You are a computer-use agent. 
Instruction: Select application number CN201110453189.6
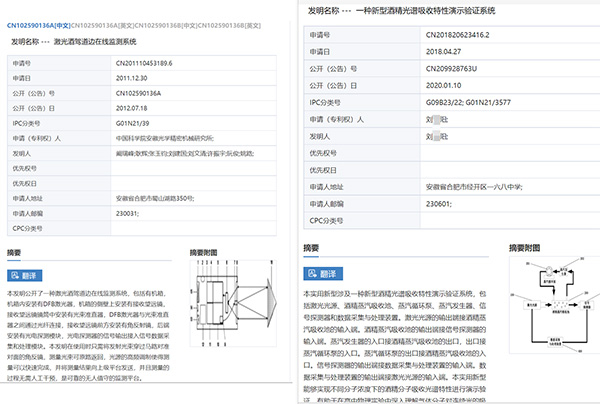pyautogui.click(x=144, y=63)
